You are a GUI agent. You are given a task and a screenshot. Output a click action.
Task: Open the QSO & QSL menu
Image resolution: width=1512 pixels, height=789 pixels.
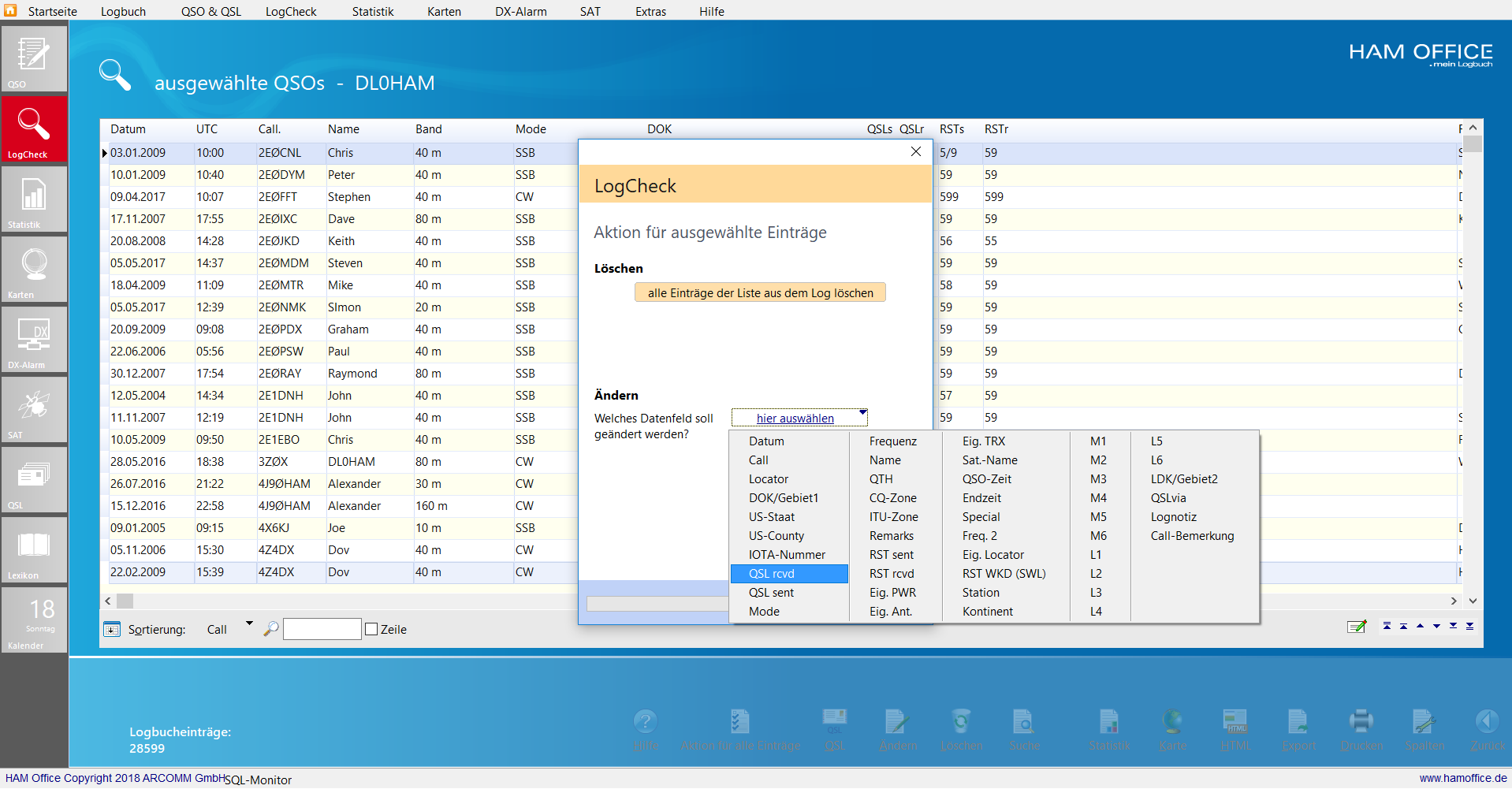click(x=211, y=11)
